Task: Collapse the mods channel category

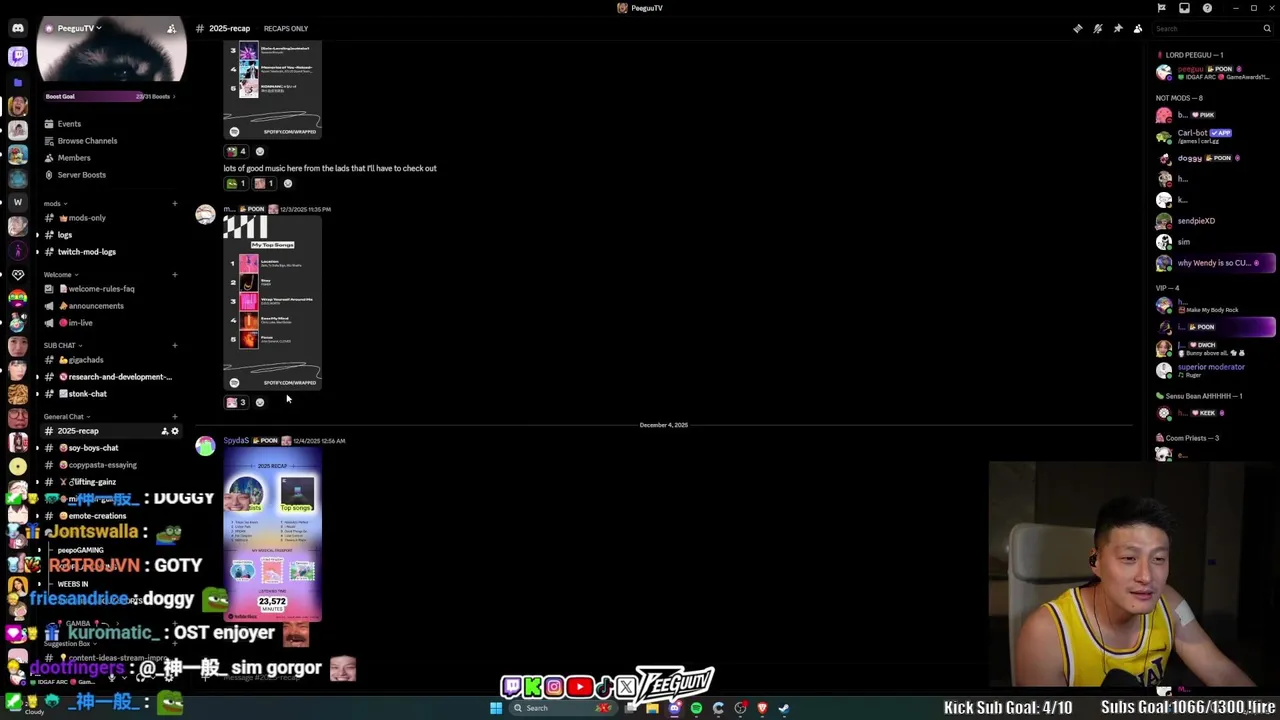Action: coord(55,203)
